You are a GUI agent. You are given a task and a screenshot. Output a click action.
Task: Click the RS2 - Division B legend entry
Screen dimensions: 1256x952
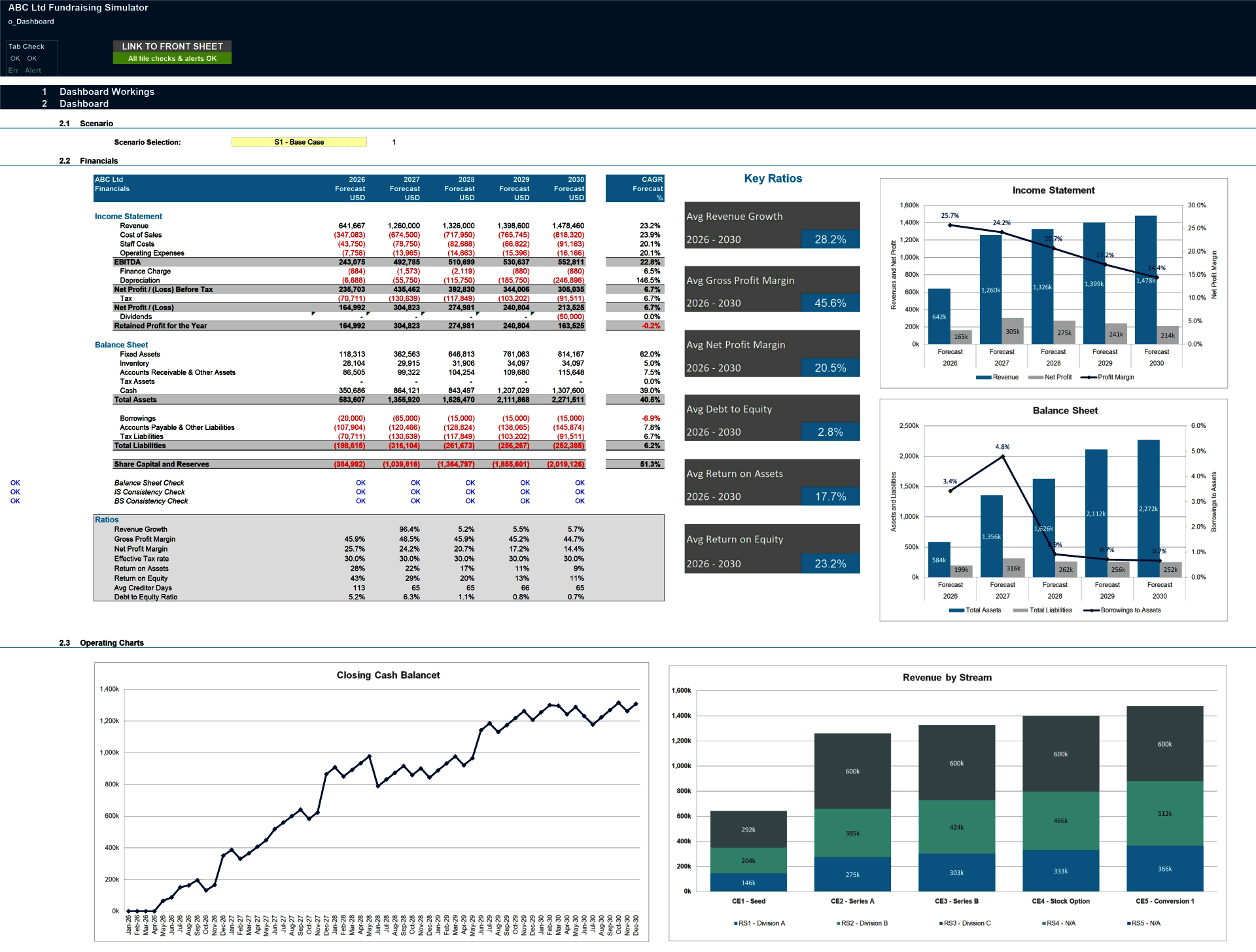pyautogui.click(x=862, y=923)
